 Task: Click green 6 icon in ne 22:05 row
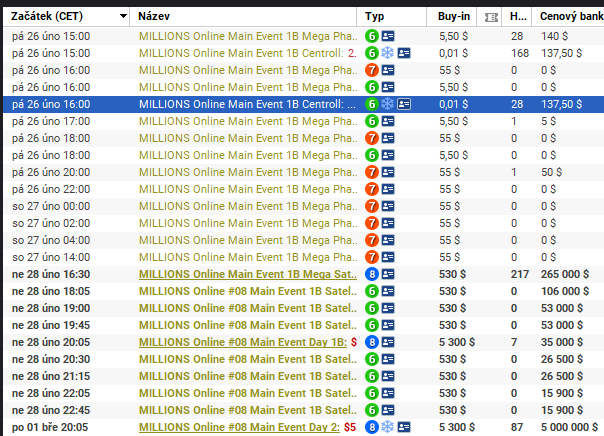click(372, 393)
